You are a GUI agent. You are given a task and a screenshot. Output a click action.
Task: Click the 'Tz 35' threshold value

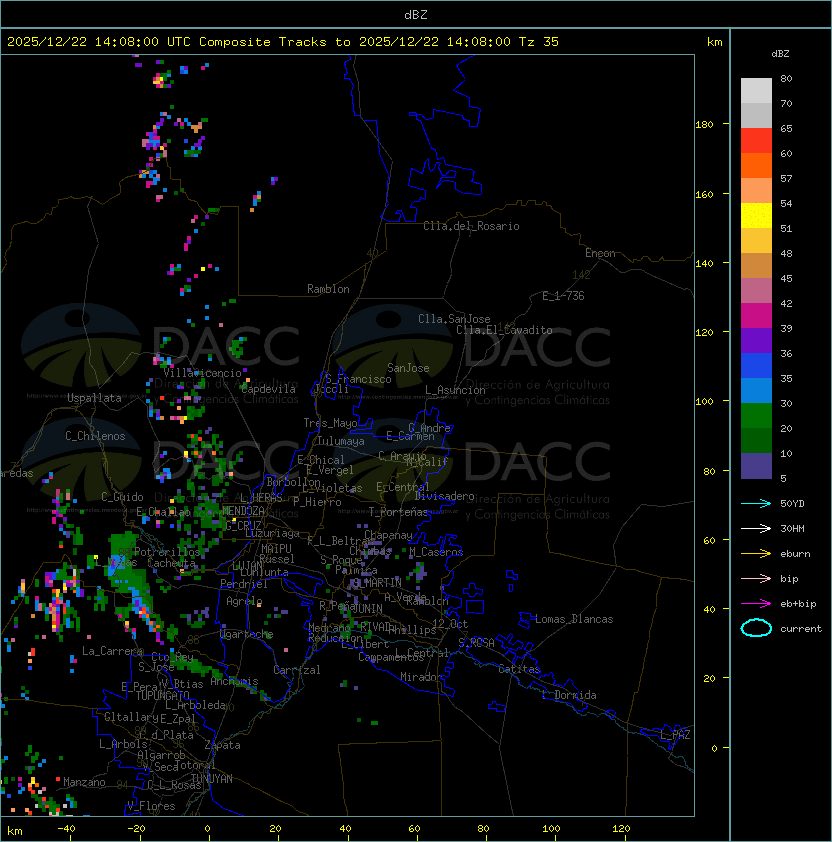pos(539,42)
